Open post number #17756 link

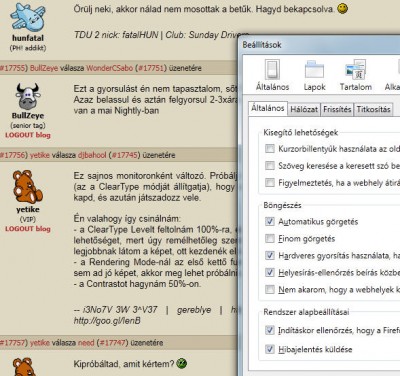(12, 155)
